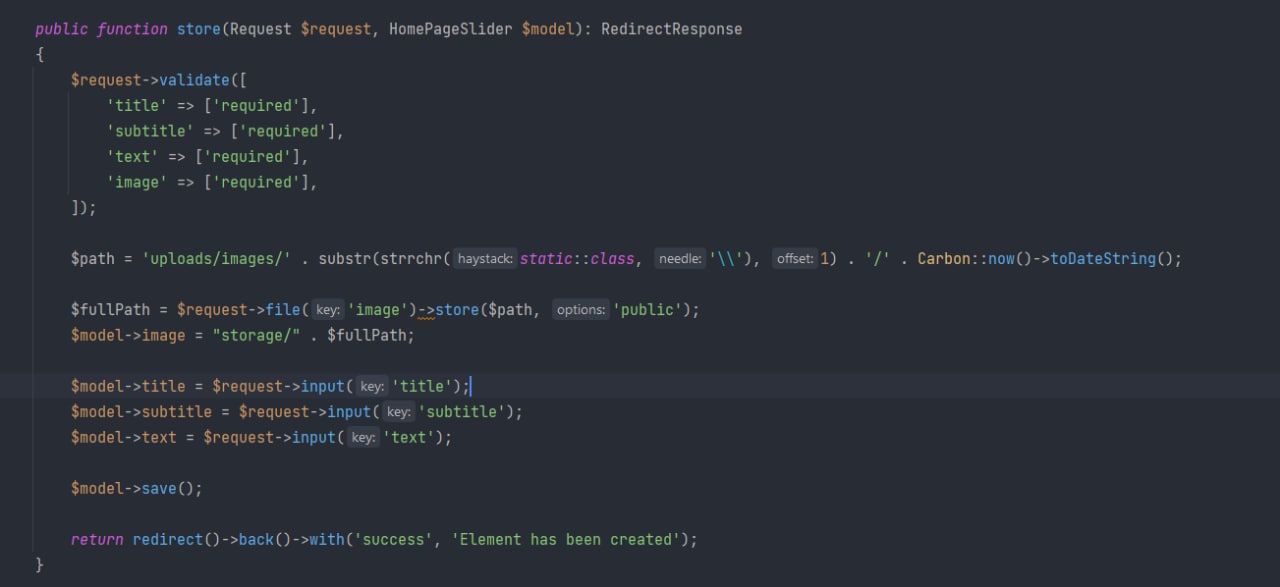Screen dimensions: 1280x587
Task: Click the 'subtitle' key in the validate array
Action: [x=150, y=131]
